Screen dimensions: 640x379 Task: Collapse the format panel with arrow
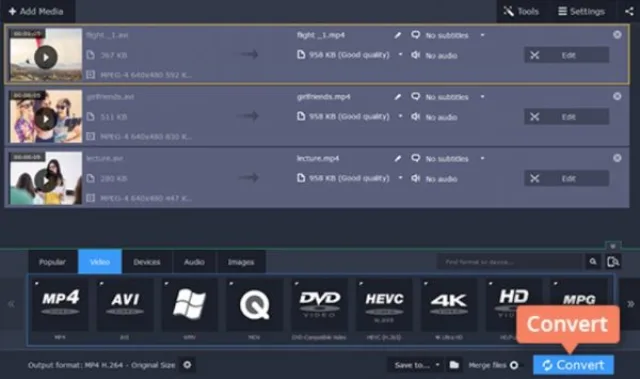pos(613,246)
